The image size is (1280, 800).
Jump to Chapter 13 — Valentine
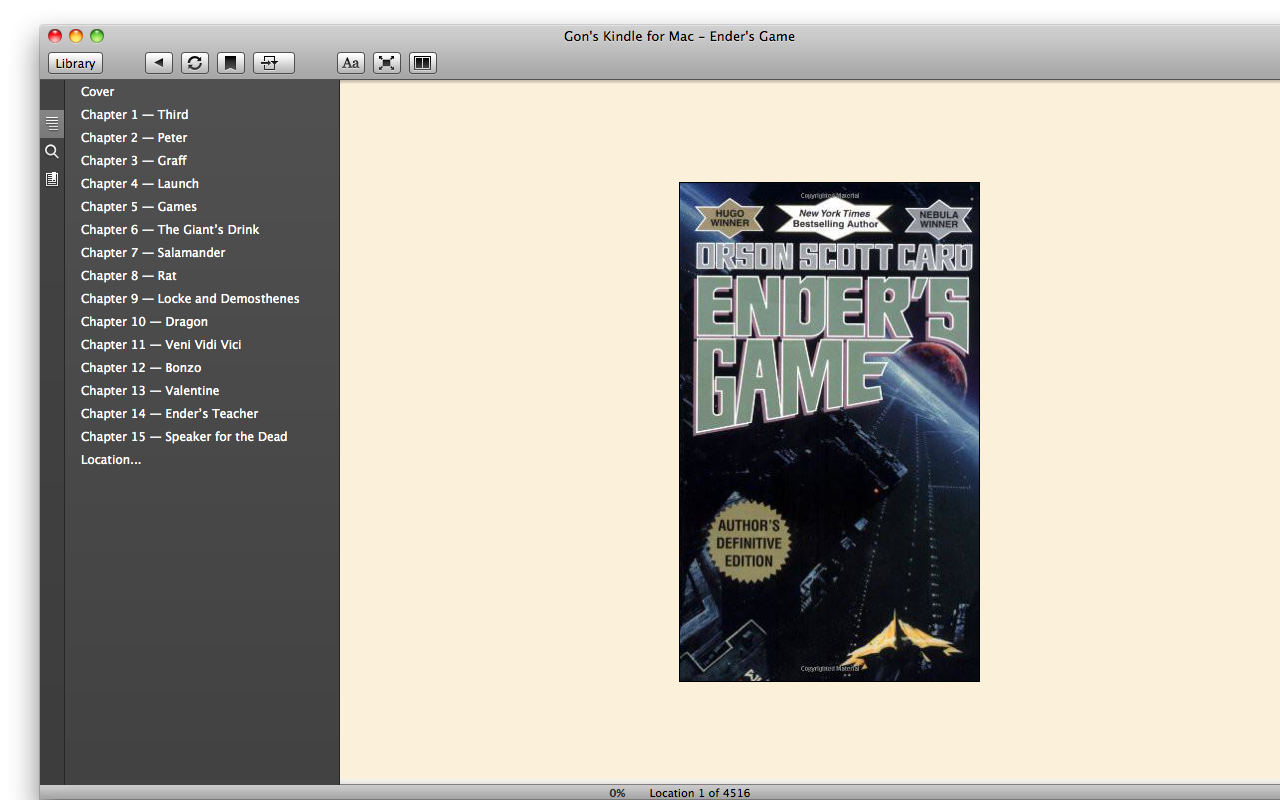[150, 391]
